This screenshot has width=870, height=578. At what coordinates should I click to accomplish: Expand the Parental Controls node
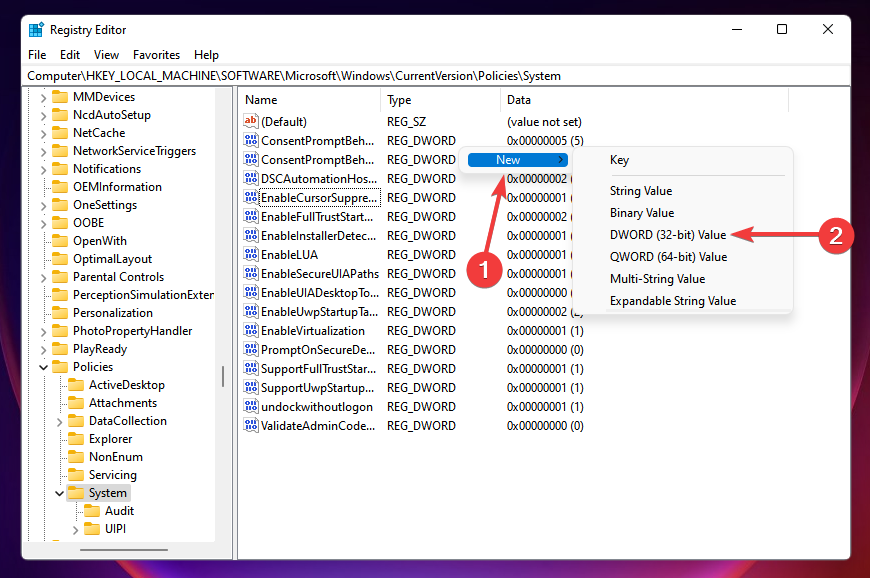43,277
